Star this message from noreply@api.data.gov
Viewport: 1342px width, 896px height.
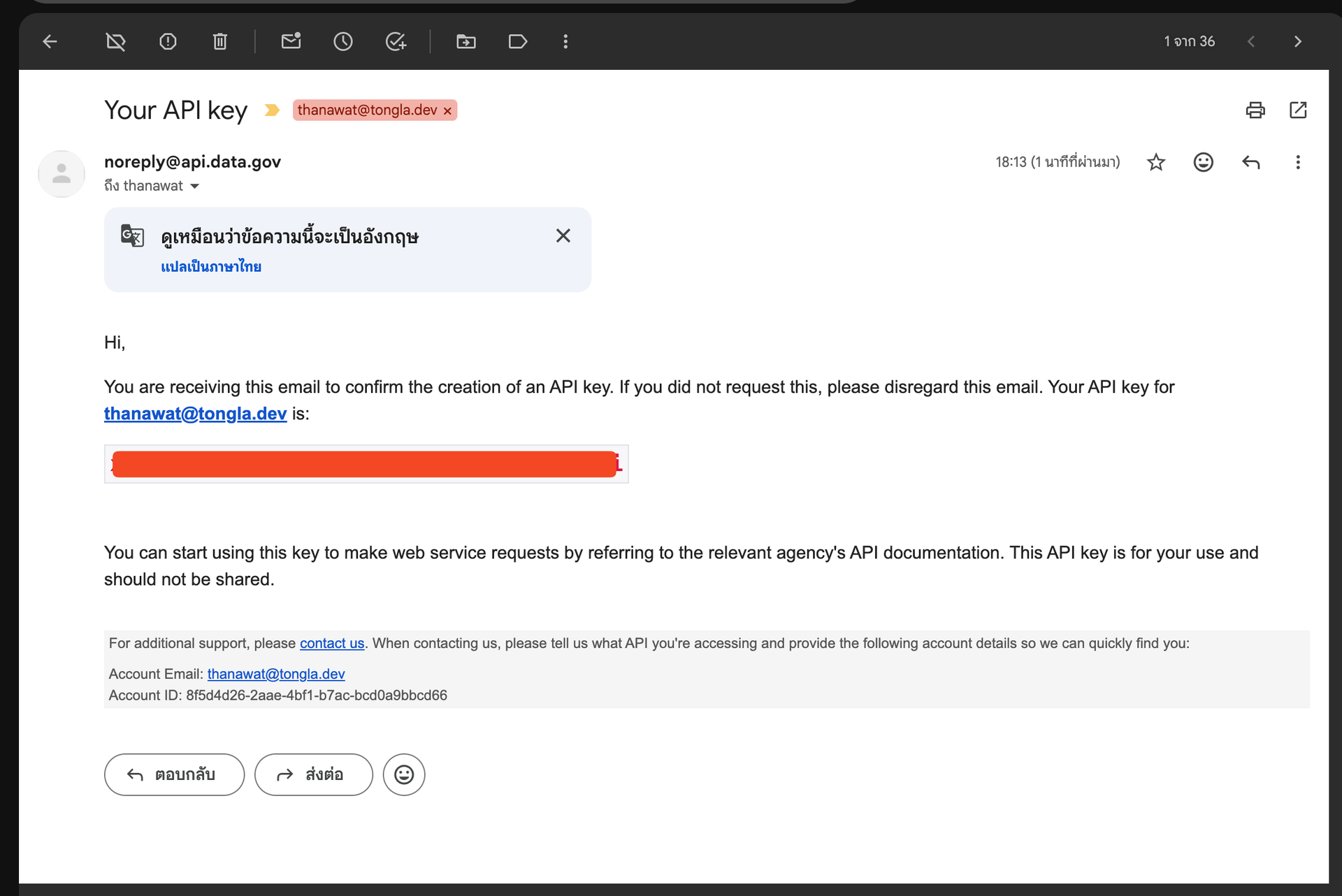(x=1156, y=162)
